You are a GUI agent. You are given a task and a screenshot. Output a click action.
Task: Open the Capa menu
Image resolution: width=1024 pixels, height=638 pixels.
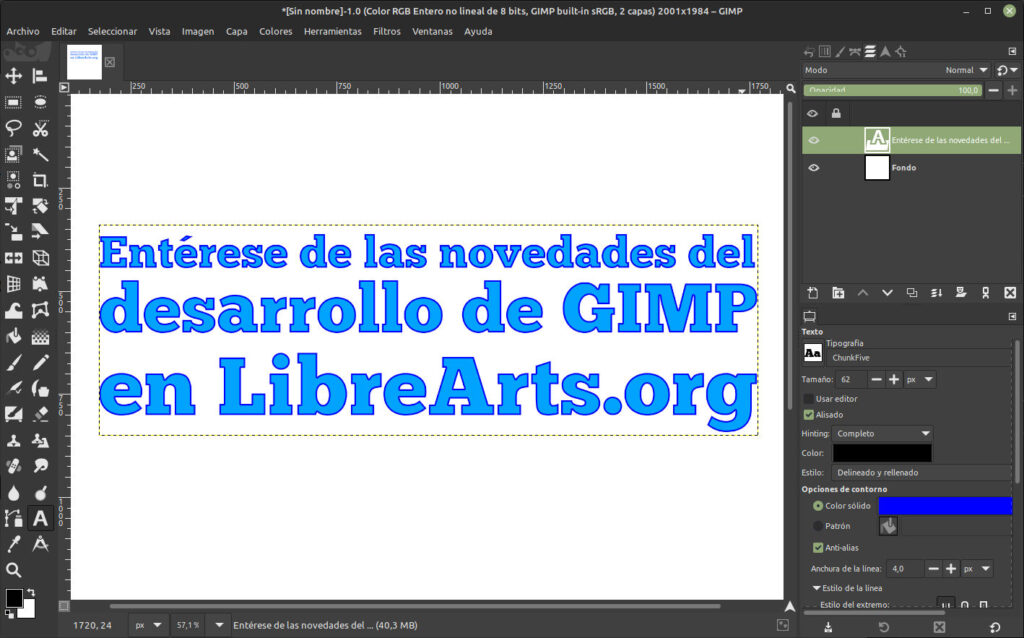[236, 31]
